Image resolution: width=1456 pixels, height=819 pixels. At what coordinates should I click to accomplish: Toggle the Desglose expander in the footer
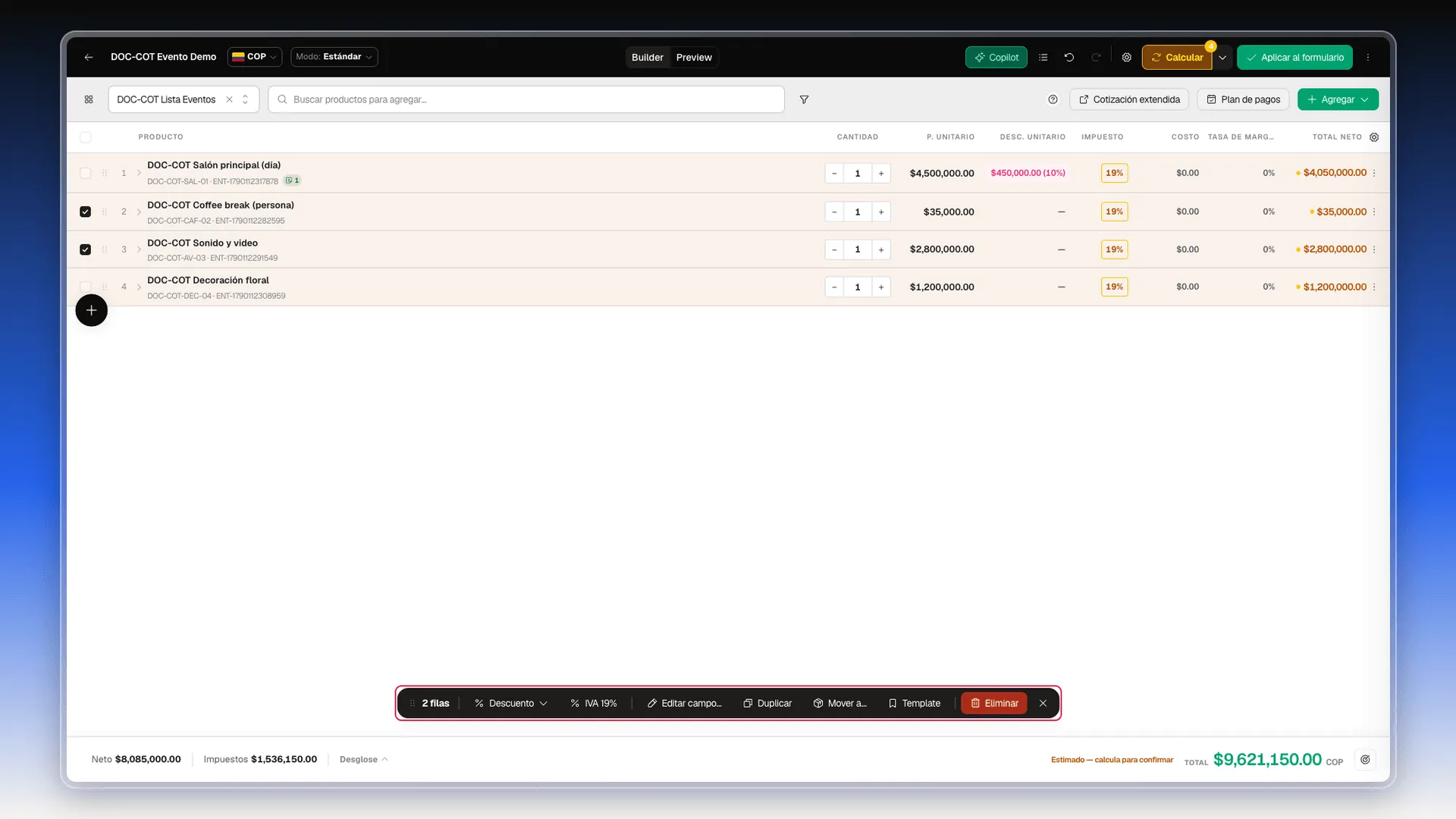pos(363,760)
